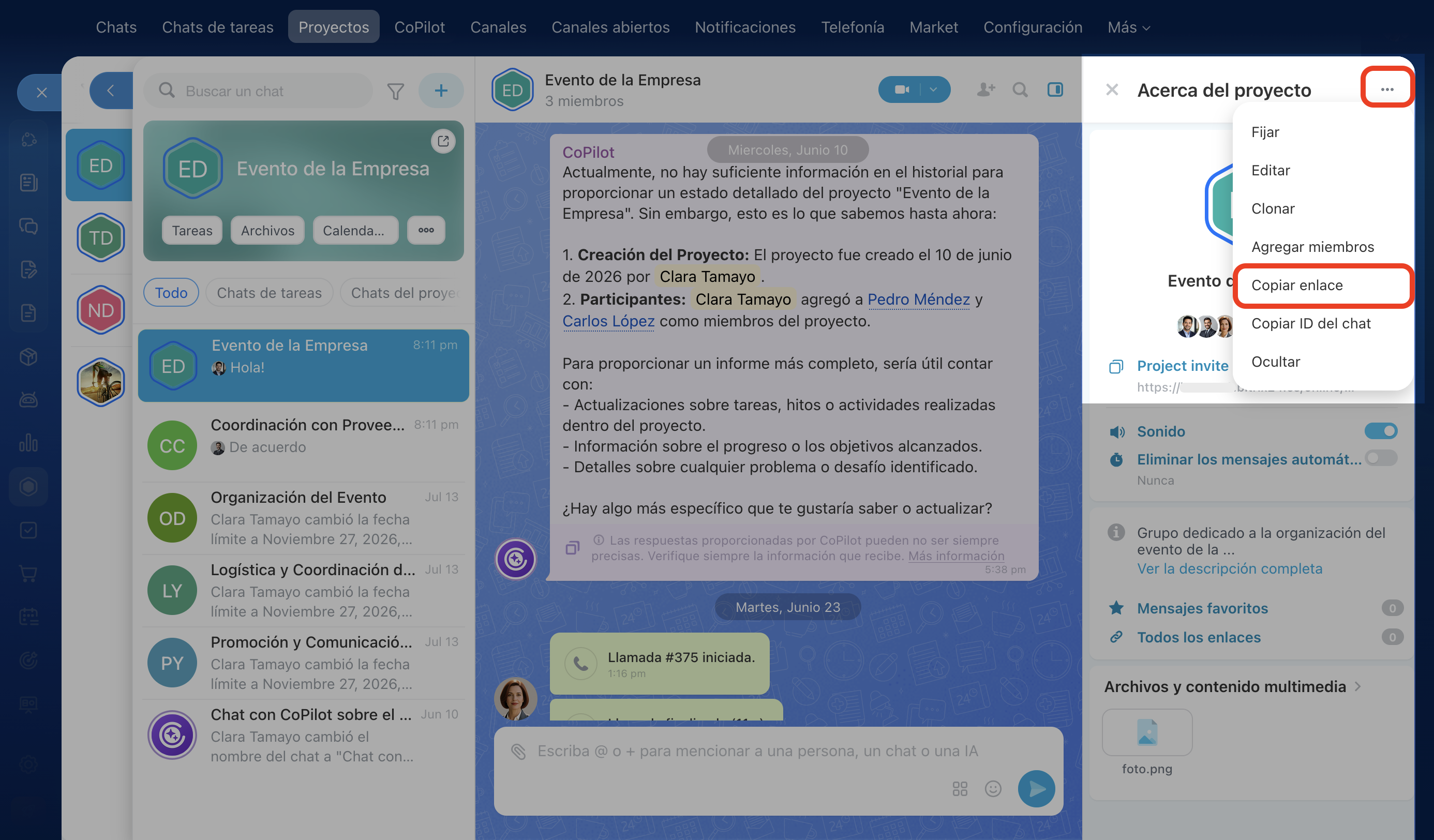Click the Pedro Méndez mention link

pos(918,299)
